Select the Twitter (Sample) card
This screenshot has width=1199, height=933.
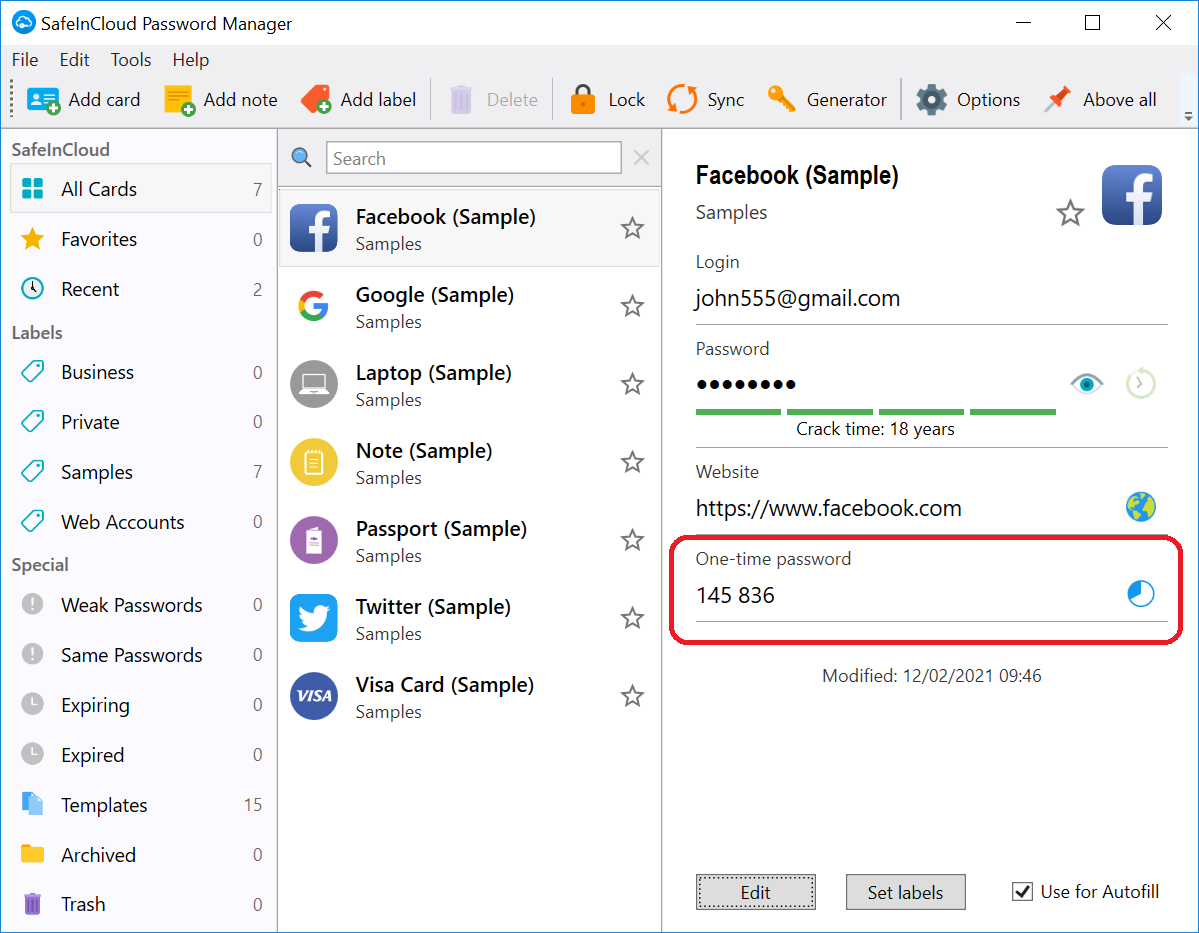point(470,619)
